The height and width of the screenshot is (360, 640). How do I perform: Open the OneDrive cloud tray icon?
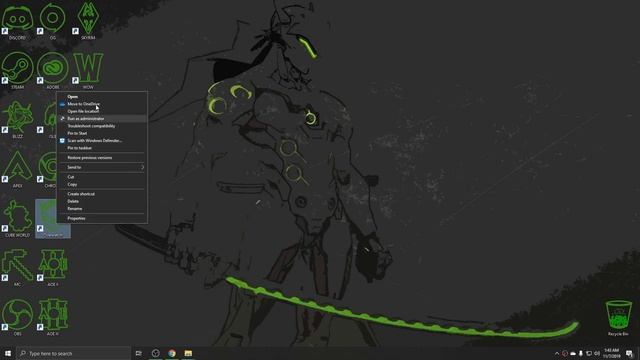click(x=573, y=353)
